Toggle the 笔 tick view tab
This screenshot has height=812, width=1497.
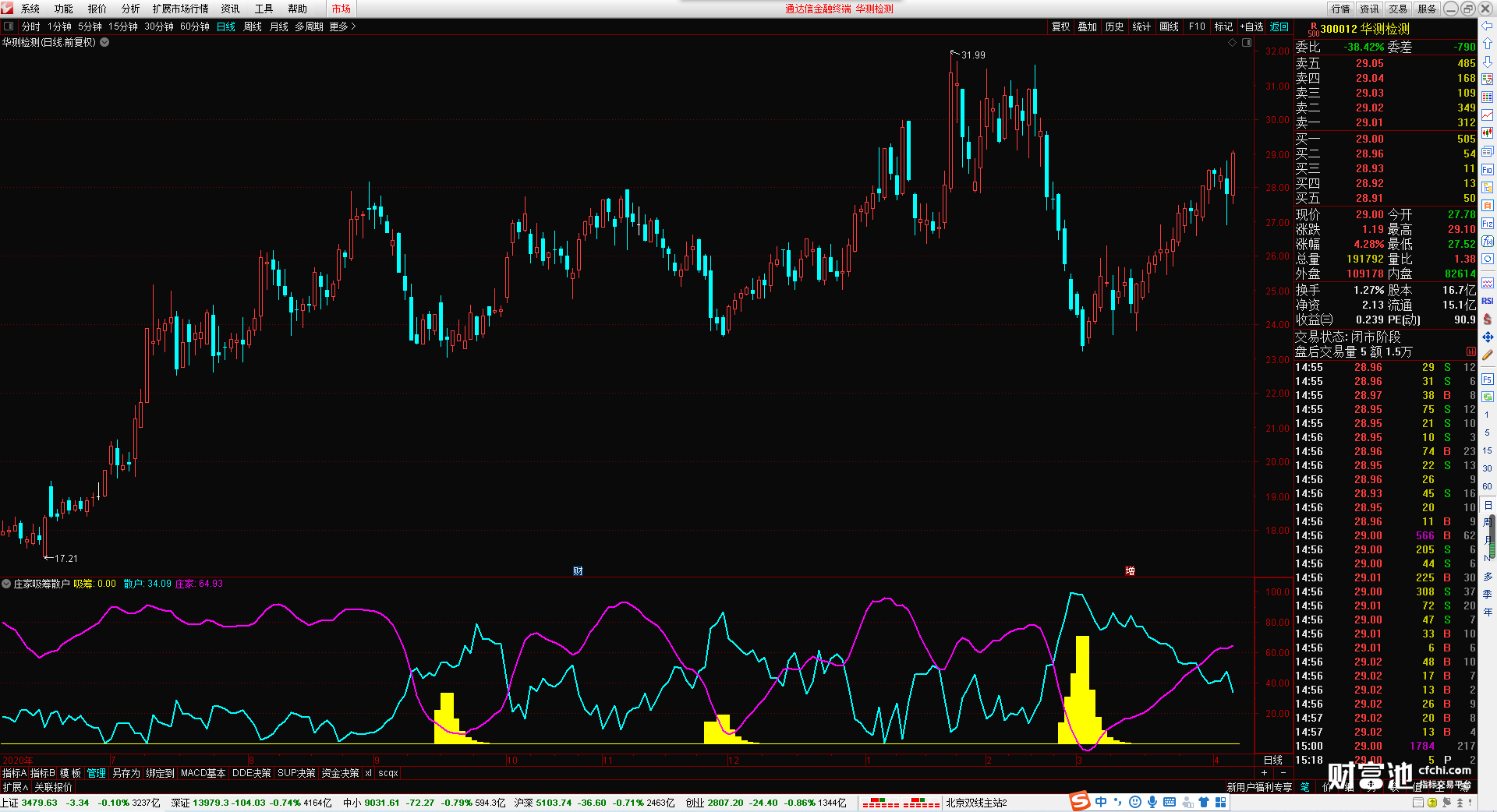[1305, 787]
